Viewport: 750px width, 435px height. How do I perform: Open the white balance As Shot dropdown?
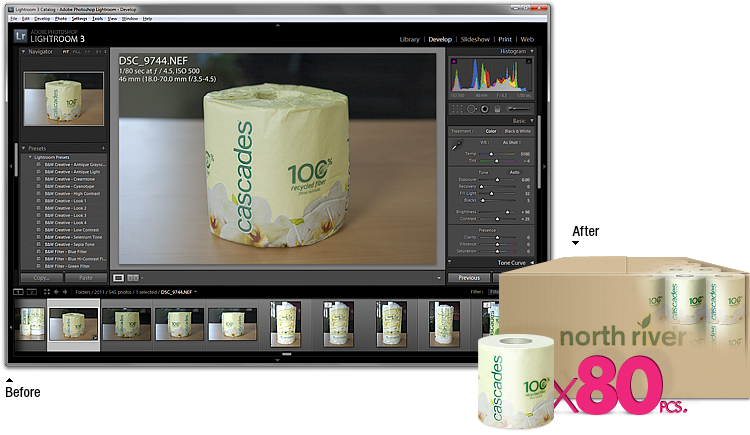coord(511,143)
